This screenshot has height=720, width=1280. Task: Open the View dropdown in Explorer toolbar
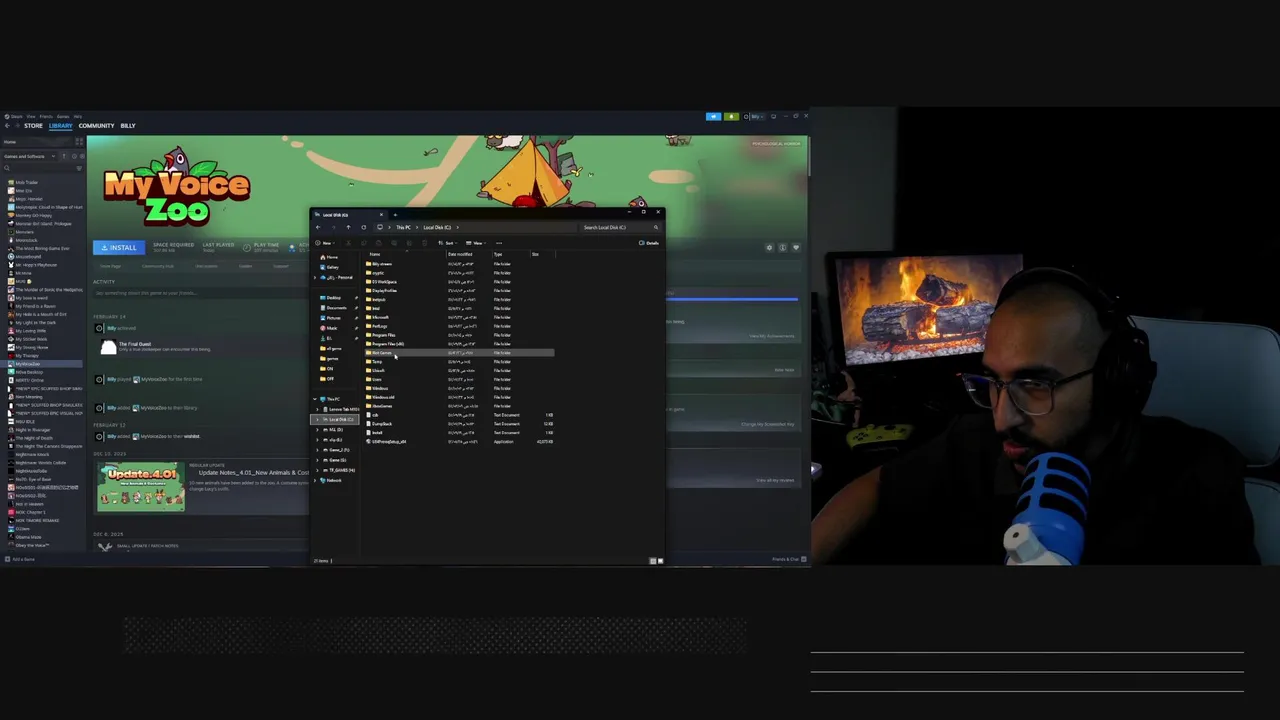tap(476, 243)
